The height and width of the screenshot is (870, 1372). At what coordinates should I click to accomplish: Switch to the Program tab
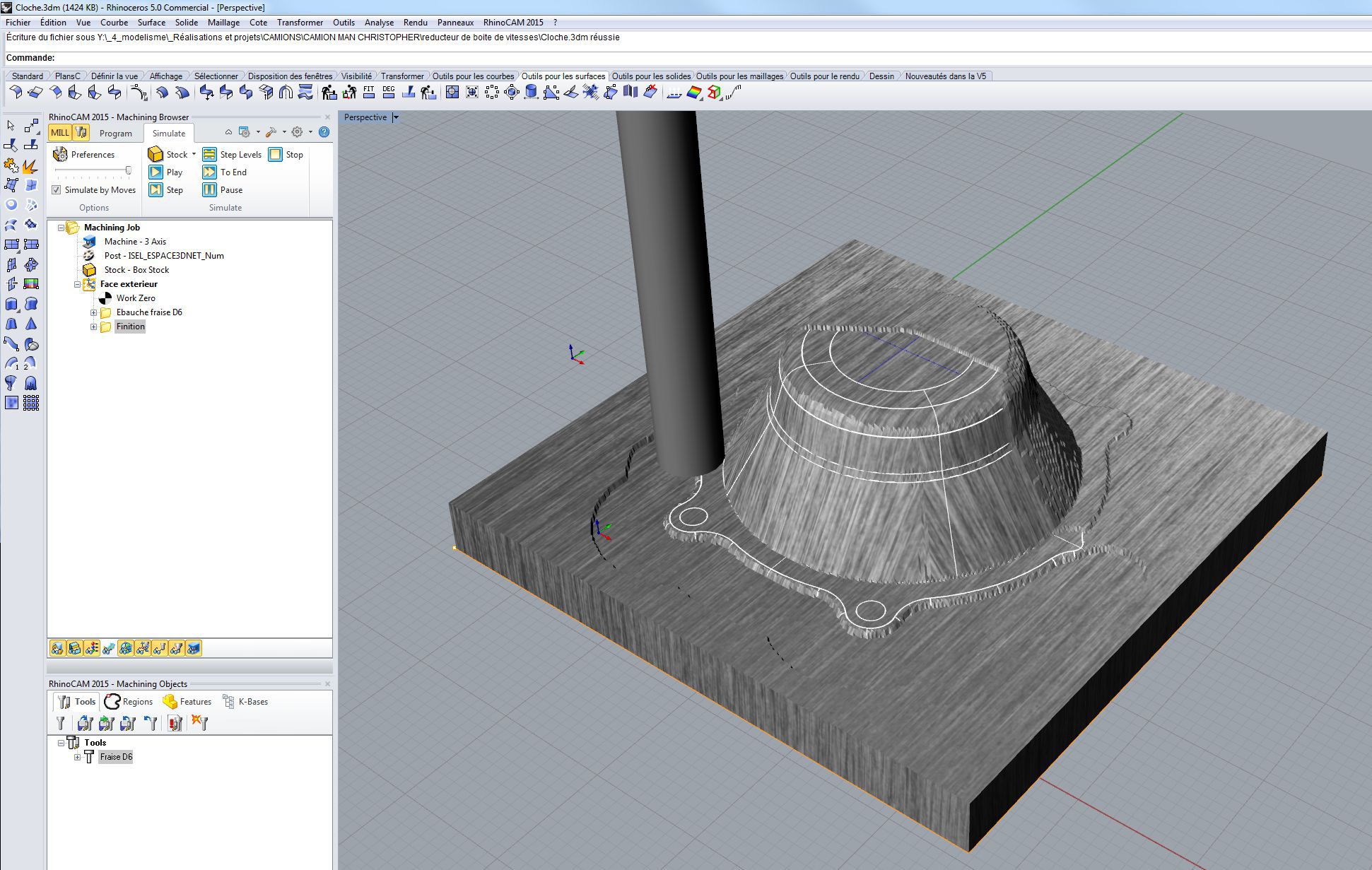(115, 133)
